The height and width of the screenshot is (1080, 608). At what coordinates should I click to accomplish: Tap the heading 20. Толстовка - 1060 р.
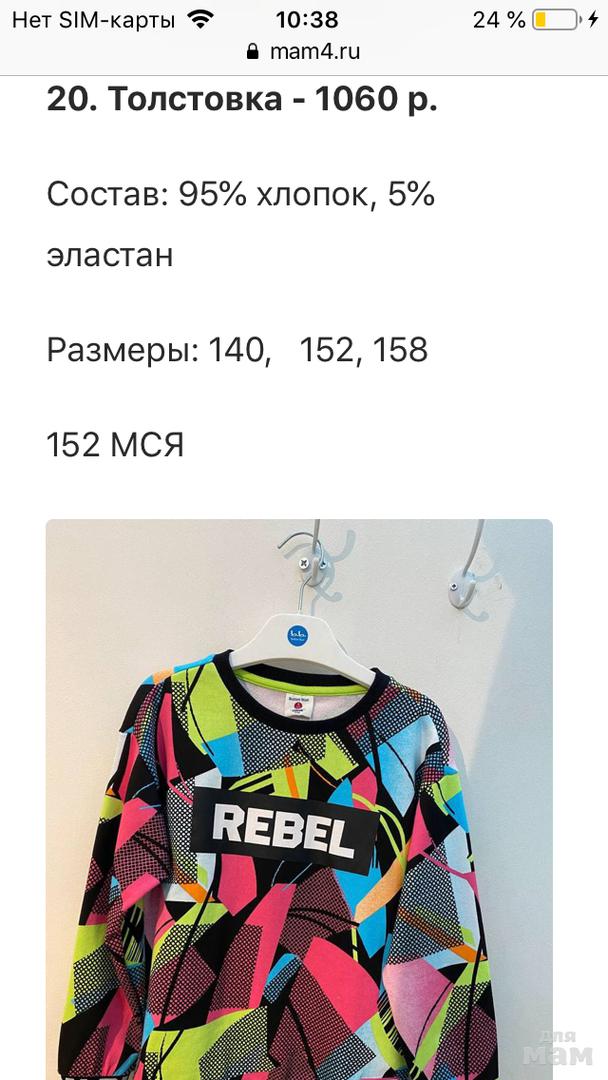point(242,100)
